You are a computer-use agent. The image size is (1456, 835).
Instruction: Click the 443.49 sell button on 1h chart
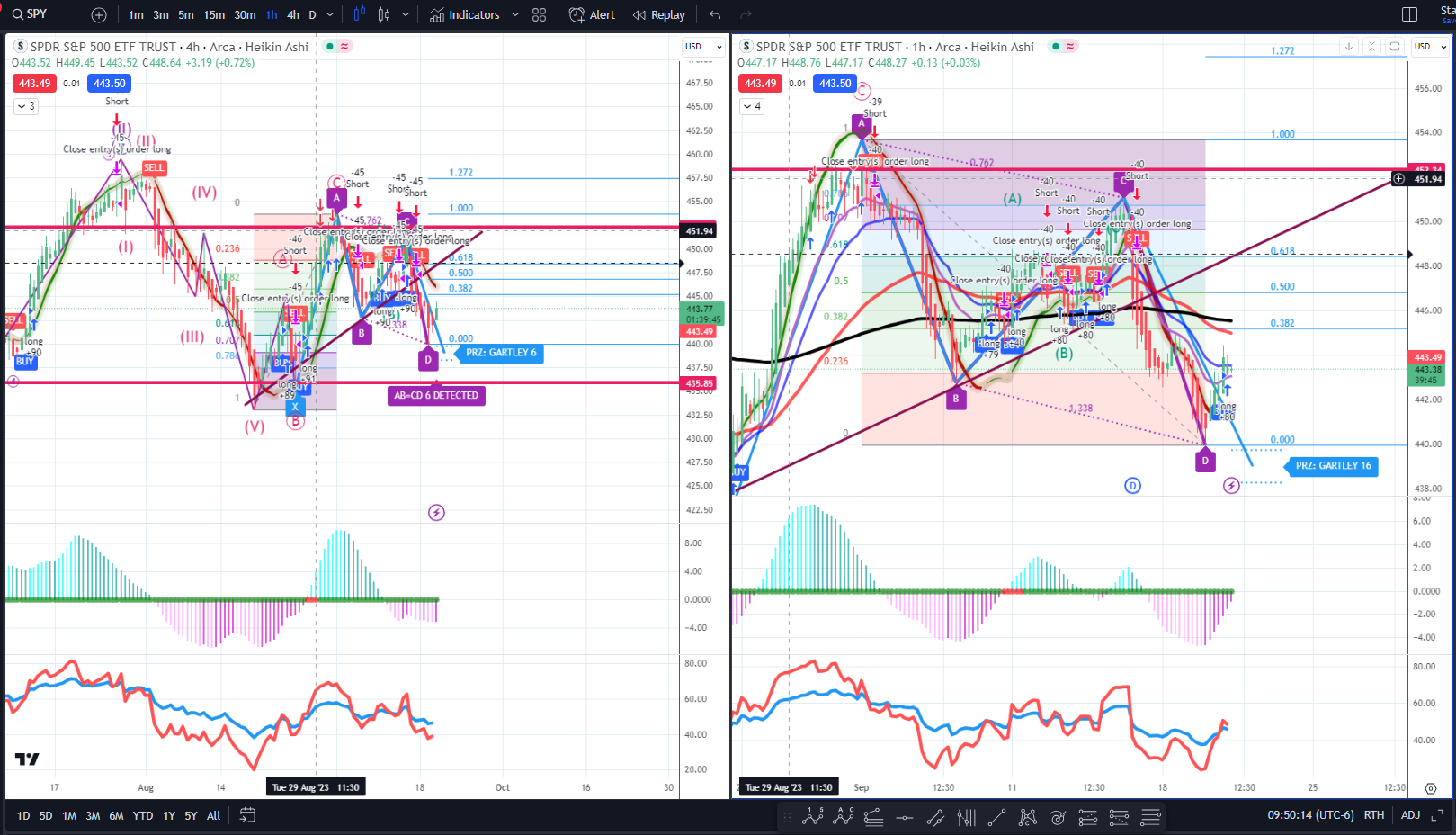[760, 84]
